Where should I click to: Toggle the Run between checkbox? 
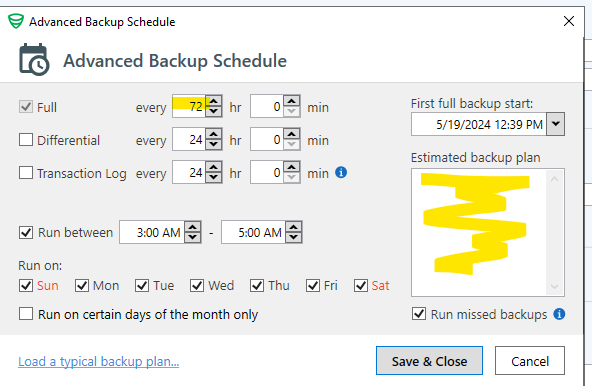tap(26, 232)
